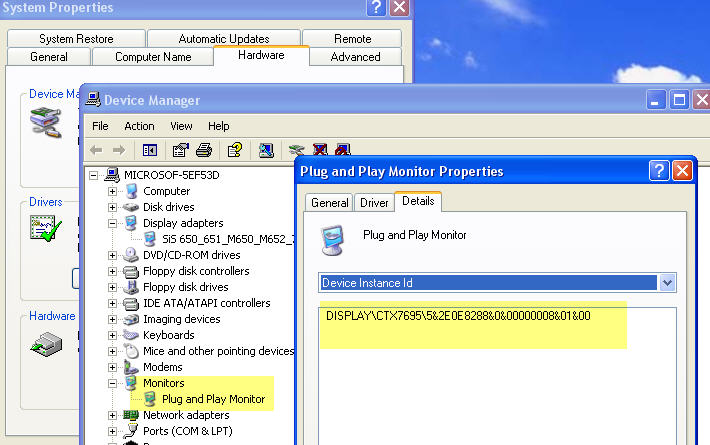Switch to the General tab in Monitor Properties
Viewport: 710px width, 445px height.
point(330,203)
